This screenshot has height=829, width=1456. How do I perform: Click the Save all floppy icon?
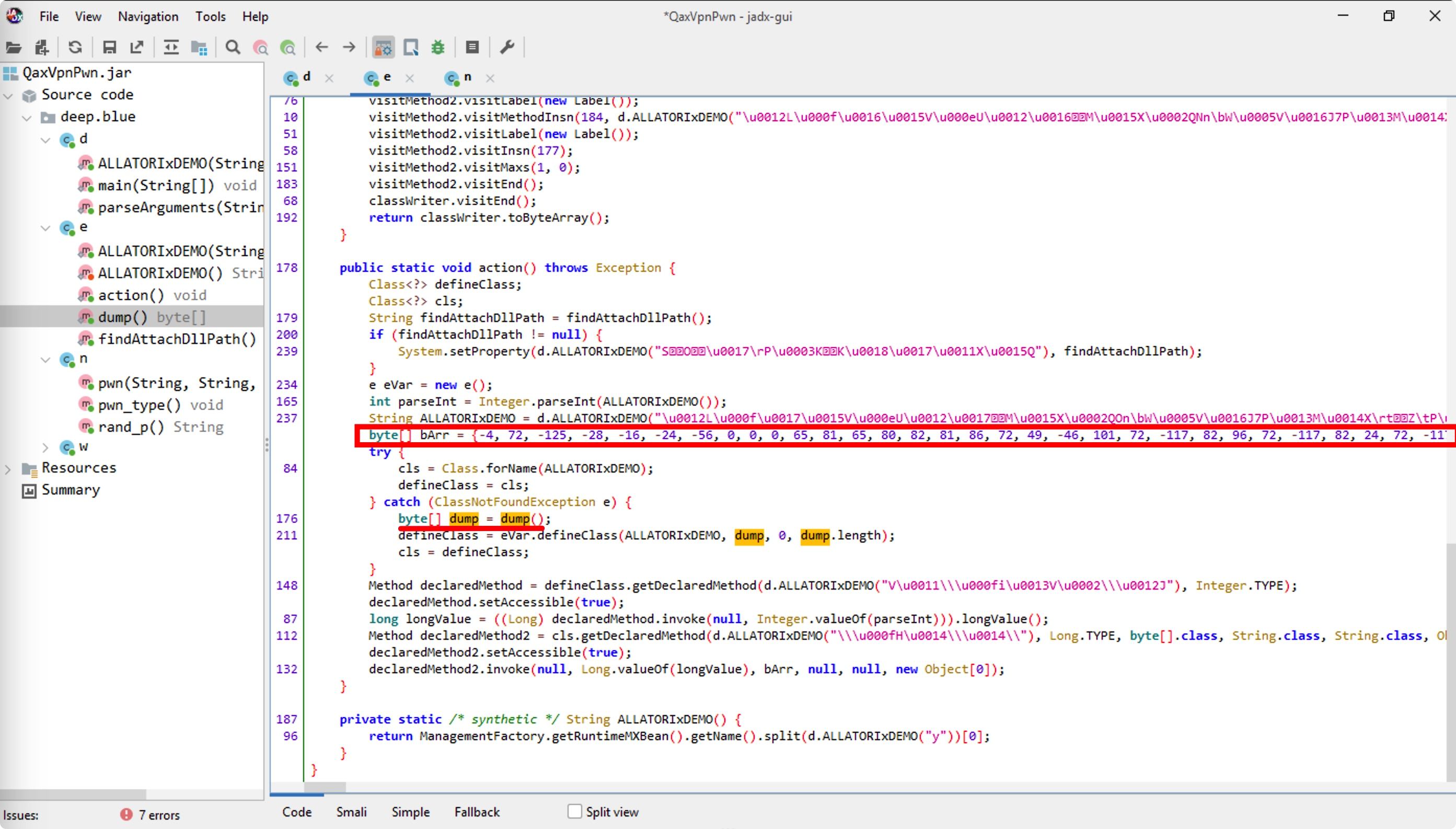pyautogui.click(x=109, y=47)
